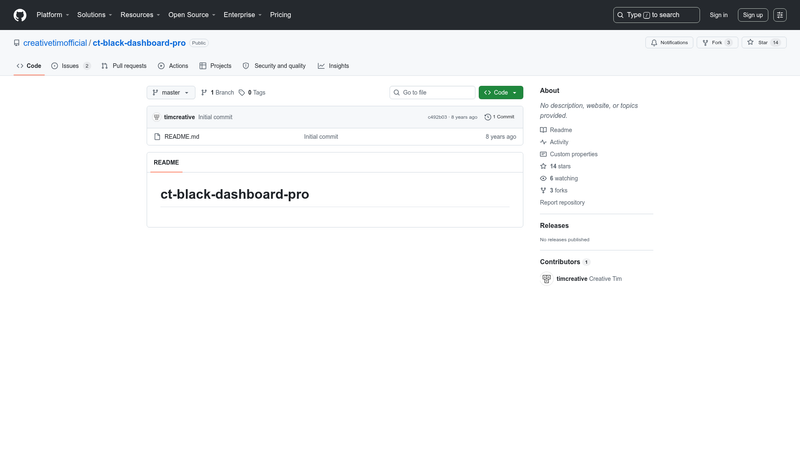Select the Code tab
Viewport: 800px width, 450px height.
(x=29, y=66)
